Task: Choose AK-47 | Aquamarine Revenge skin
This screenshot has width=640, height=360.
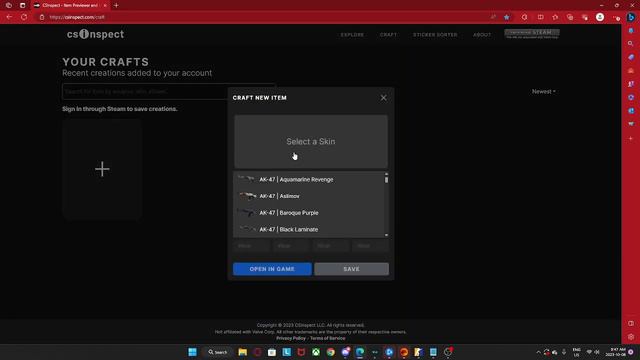Action: click(x=308, y=180)
